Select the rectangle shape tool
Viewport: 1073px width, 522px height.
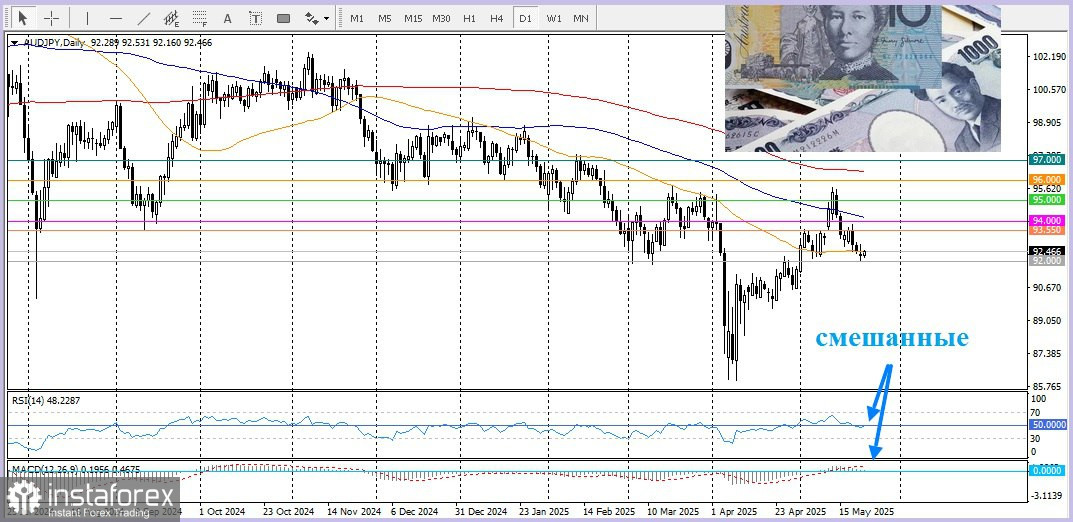click(x=283, y=18)
